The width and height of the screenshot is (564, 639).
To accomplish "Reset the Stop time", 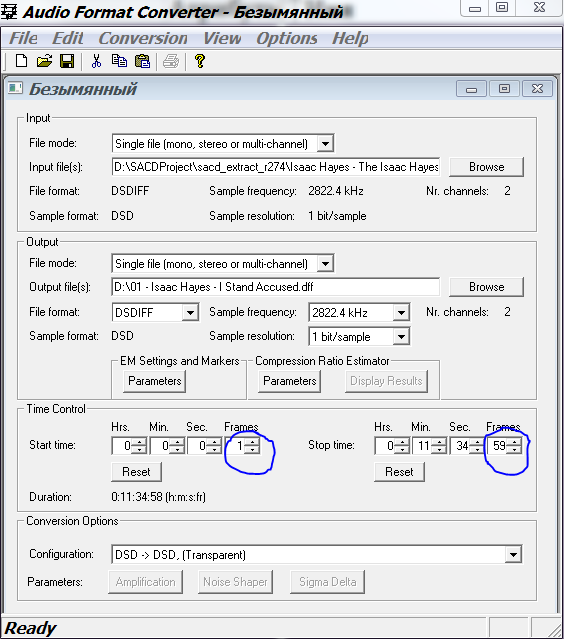I will pyautogui.click(x=399, y=472).
